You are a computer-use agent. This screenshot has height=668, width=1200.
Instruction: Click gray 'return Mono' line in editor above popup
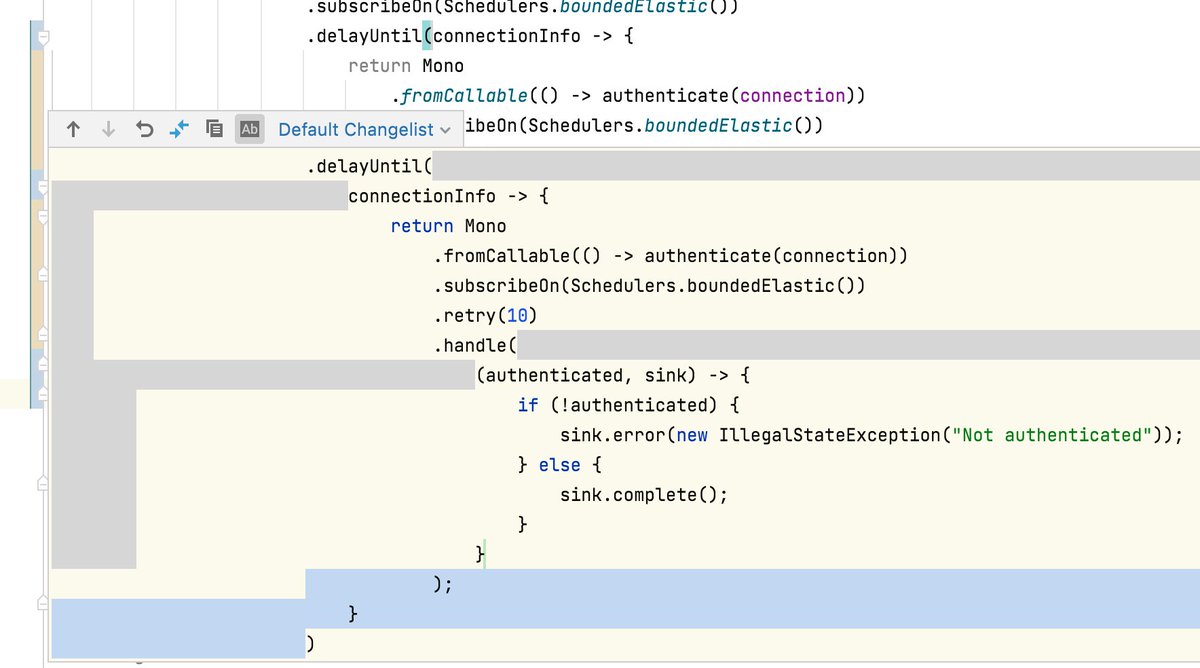[406, 66]
